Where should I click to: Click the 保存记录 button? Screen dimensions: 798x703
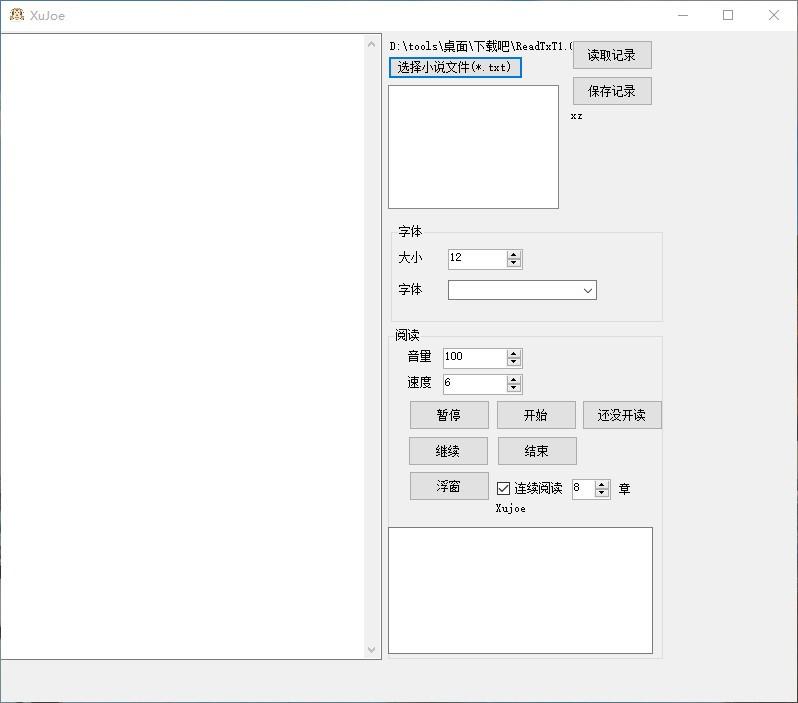point(612,91)
